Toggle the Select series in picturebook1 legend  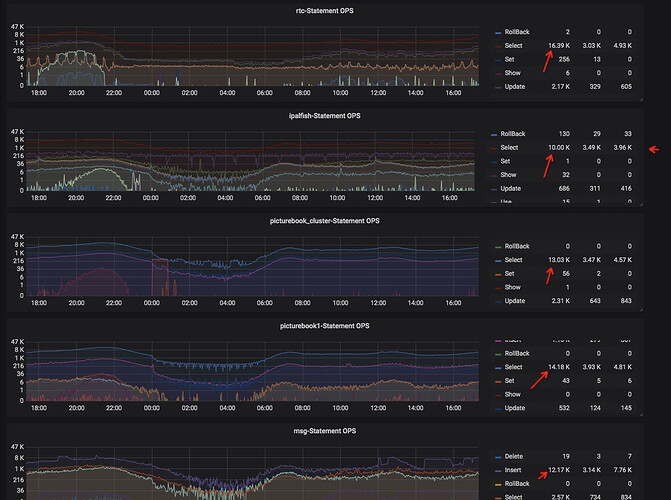click(x=513, y=367)
